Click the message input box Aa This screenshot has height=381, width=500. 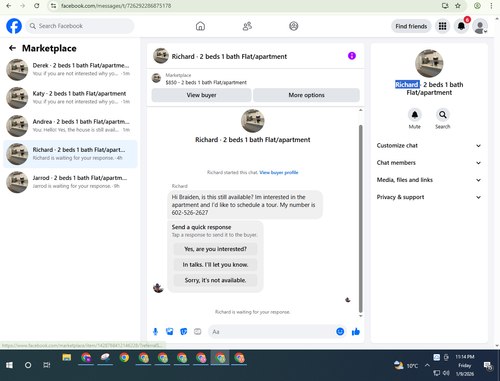271,332
